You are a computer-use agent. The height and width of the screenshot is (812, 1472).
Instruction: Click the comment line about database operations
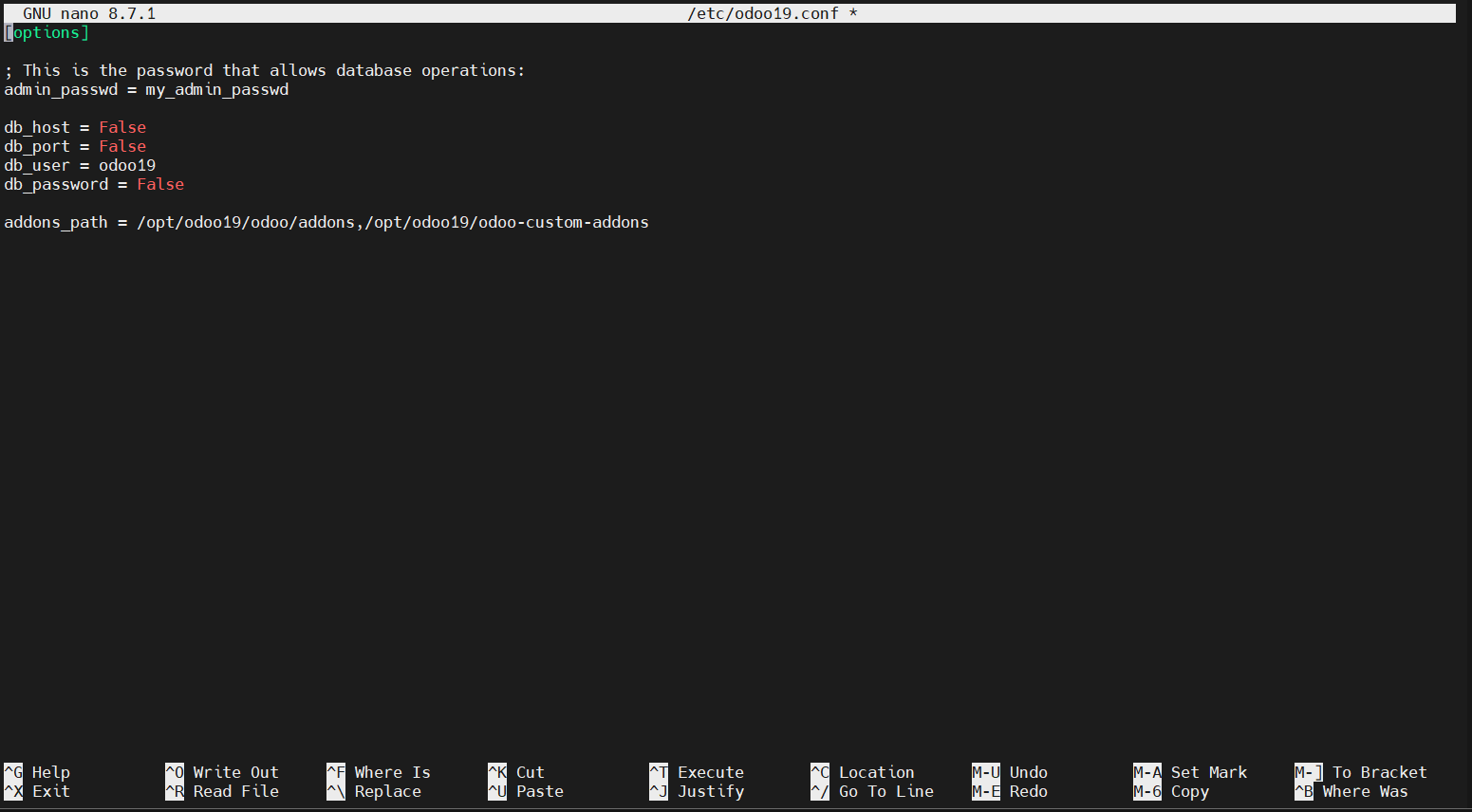coord(265,70)
